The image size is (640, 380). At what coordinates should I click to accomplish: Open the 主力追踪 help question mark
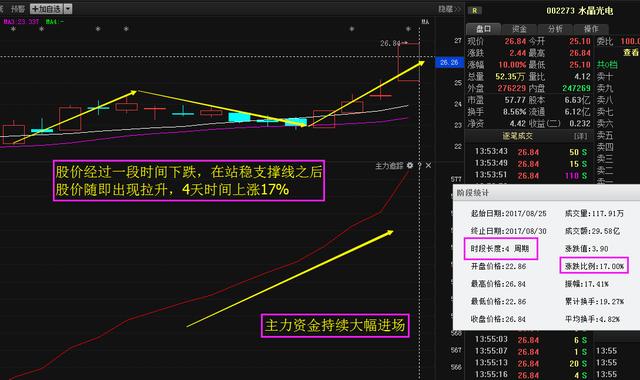(x=420, y=165)
